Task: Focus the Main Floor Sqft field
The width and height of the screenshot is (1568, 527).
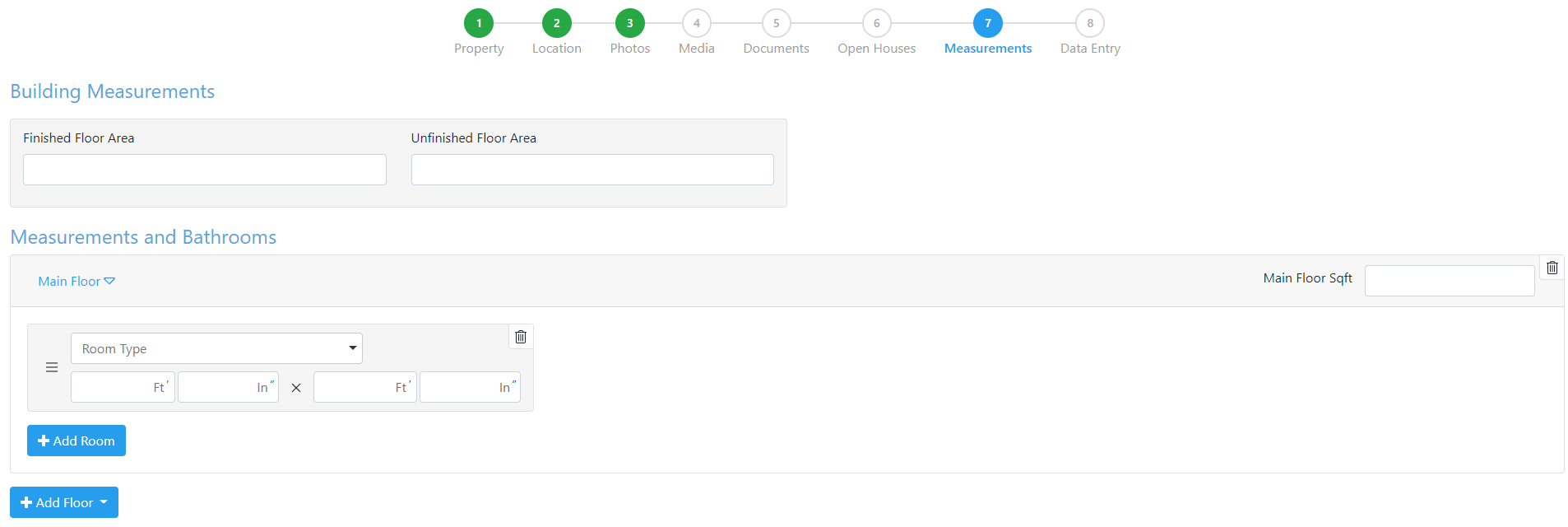Action: (x=1450, y=281)
